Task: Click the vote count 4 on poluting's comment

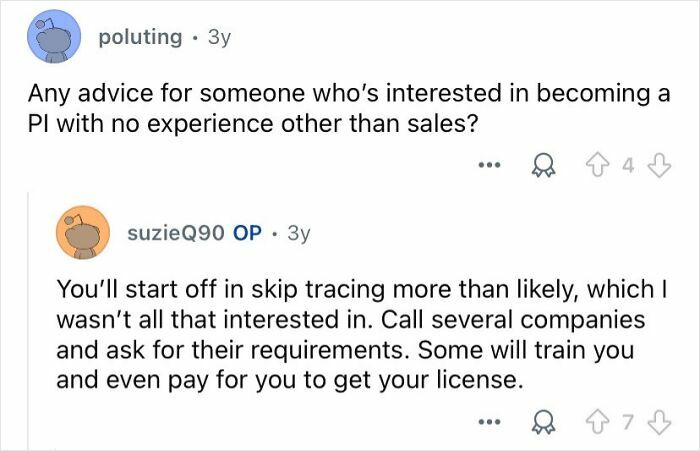Action: click(629, 166)
